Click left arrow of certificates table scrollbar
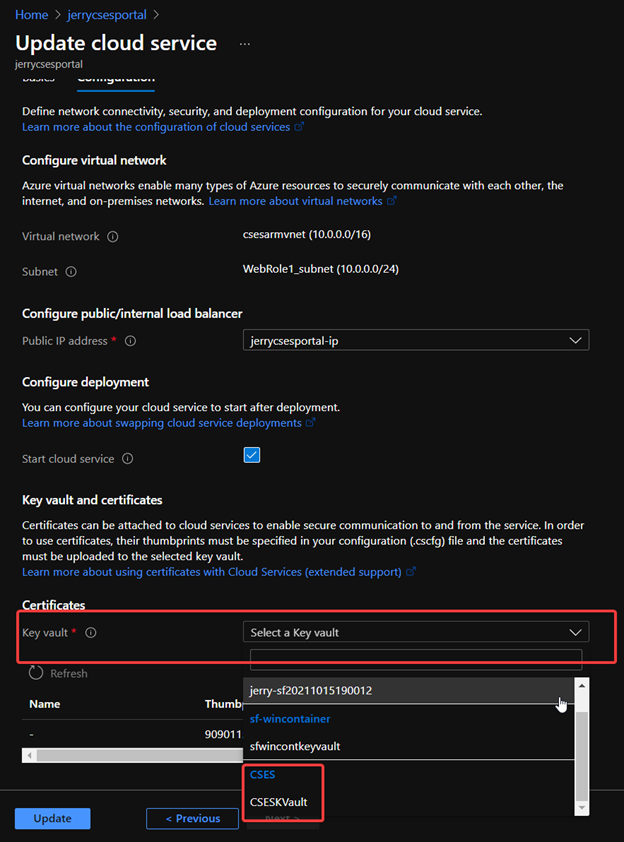The width and height of the screenshot is (624, 842). tap(30, 756)
